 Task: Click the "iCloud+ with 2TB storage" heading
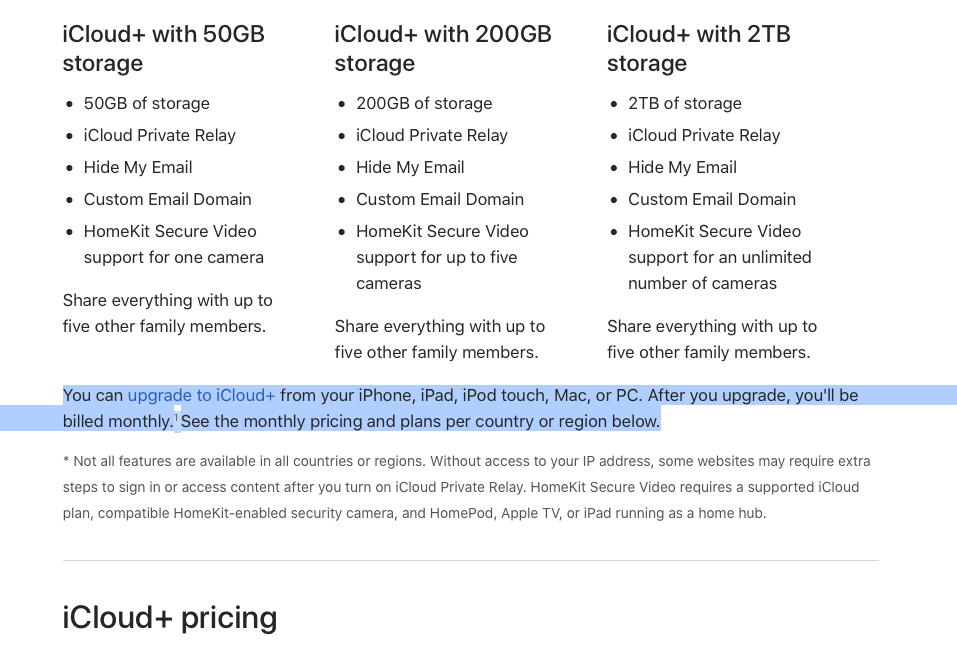coord(698,48)
